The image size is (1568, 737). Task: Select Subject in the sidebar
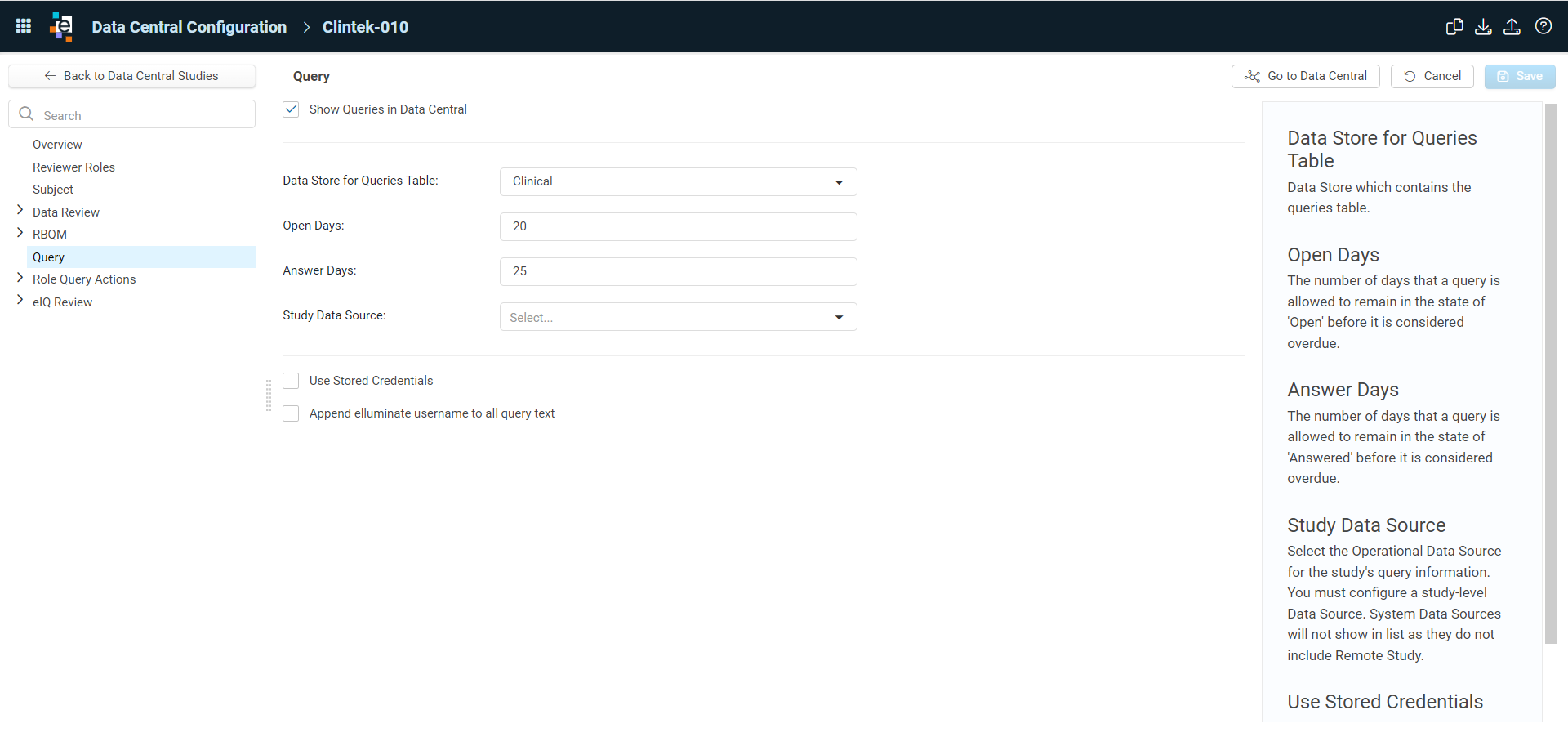tap(53, 190)
